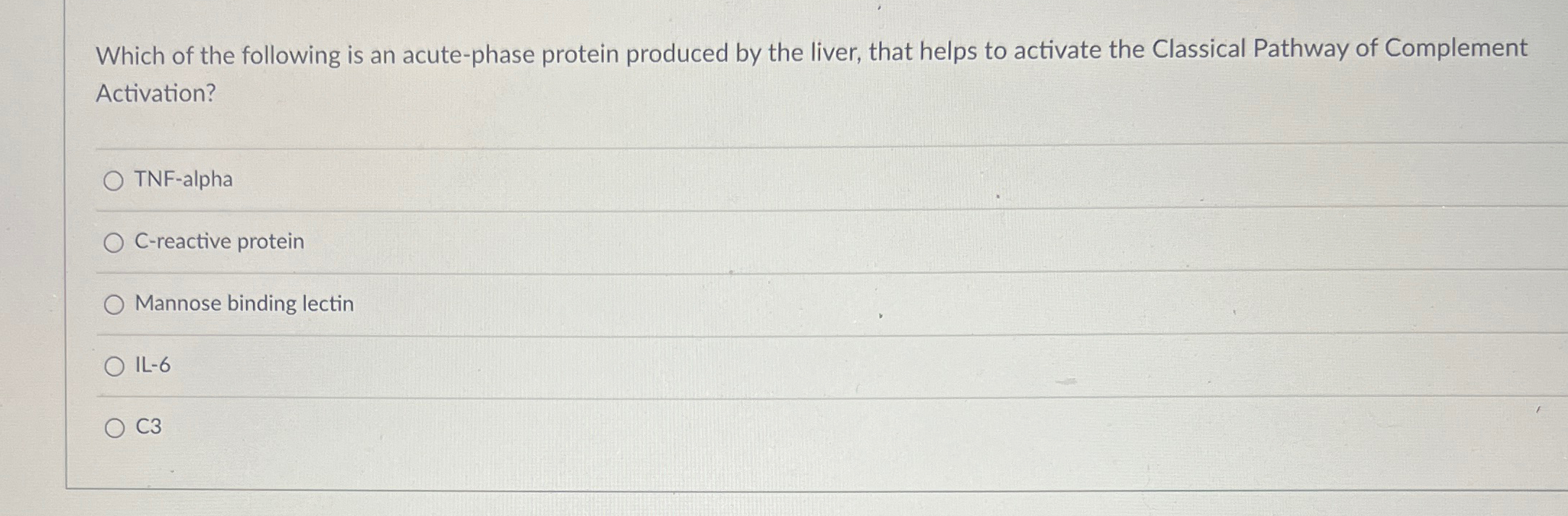1568x516 pixels.
Task: Select the Mannose binding lectin radio button
Action: (x=114, y=305)
